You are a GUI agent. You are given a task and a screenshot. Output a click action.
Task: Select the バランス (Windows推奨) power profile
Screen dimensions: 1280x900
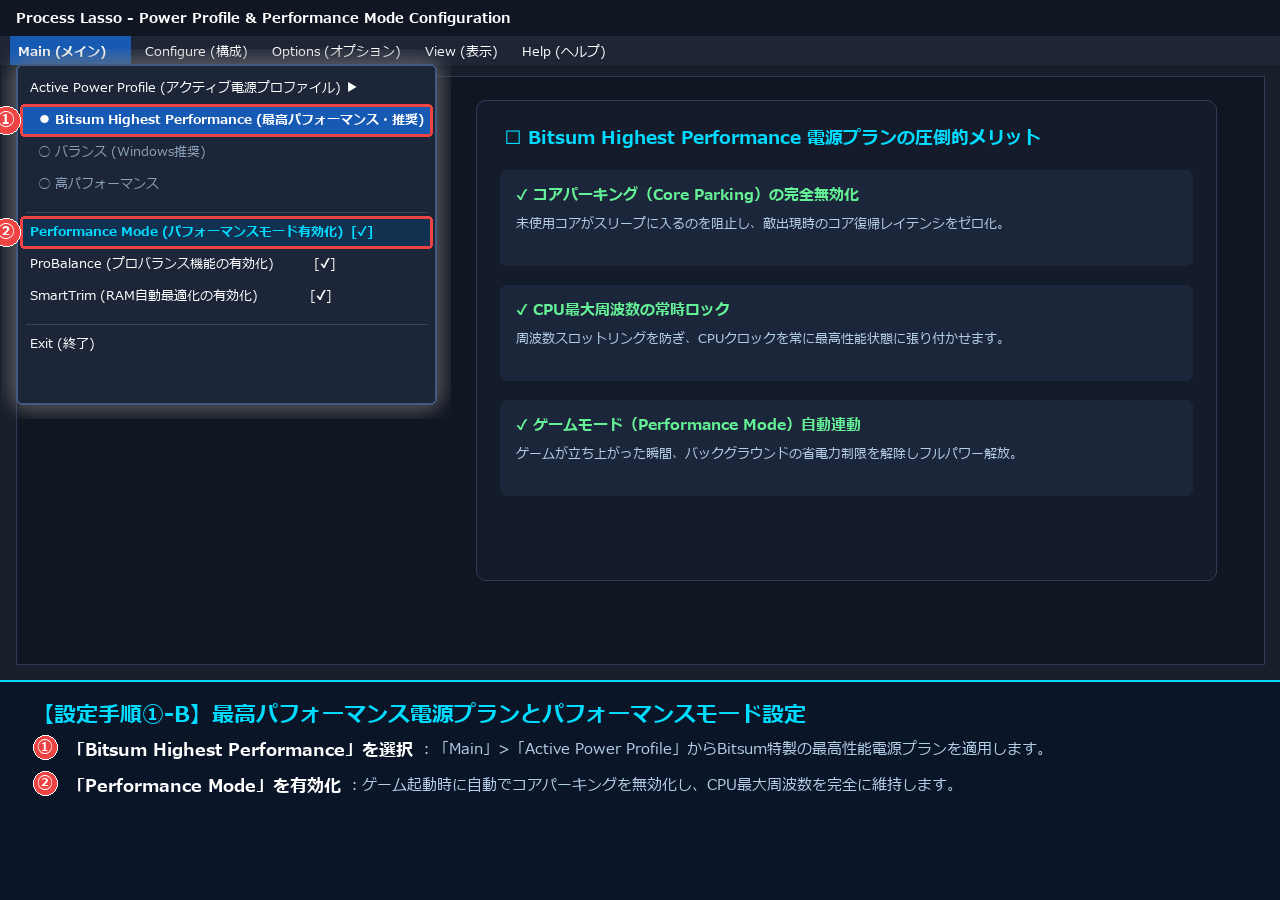click(226, 152)
